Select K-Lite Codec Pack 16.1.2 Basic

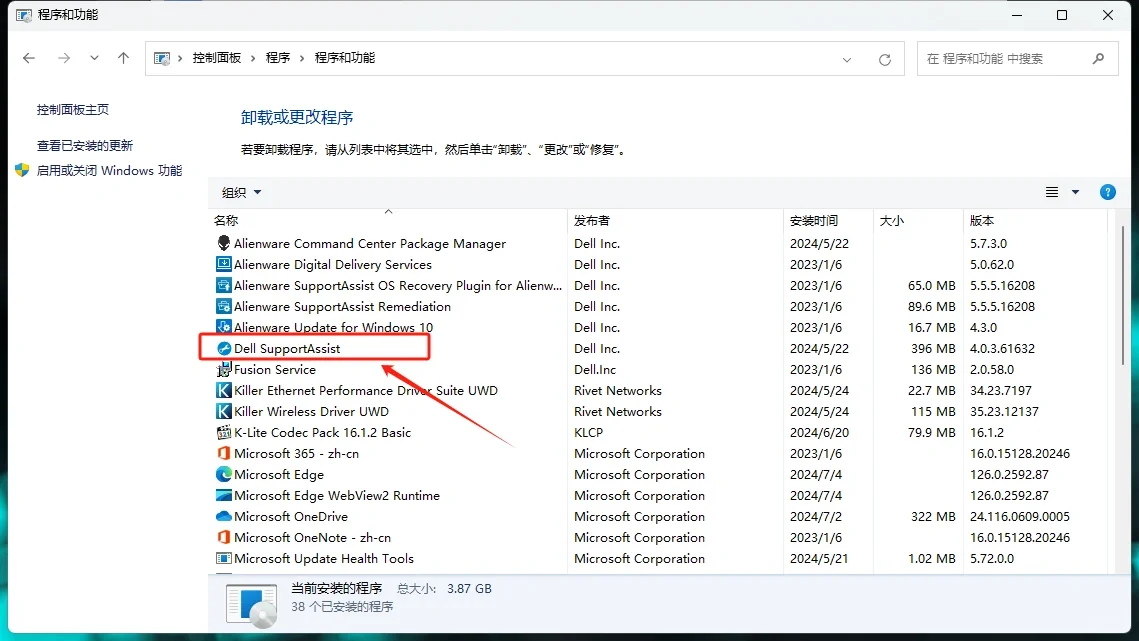click(x=323, y=432)
